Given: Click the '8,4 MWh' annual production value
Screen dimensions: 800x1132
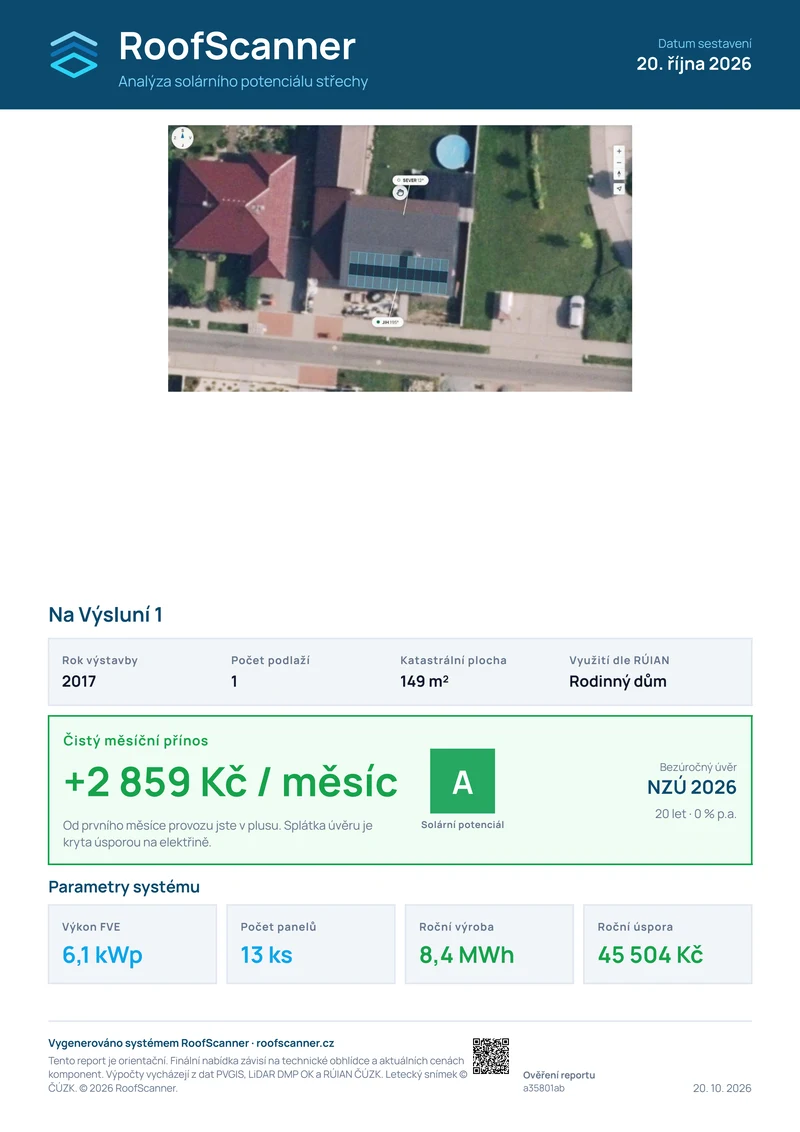Looking at the screenshot, I should pos(466,954).
